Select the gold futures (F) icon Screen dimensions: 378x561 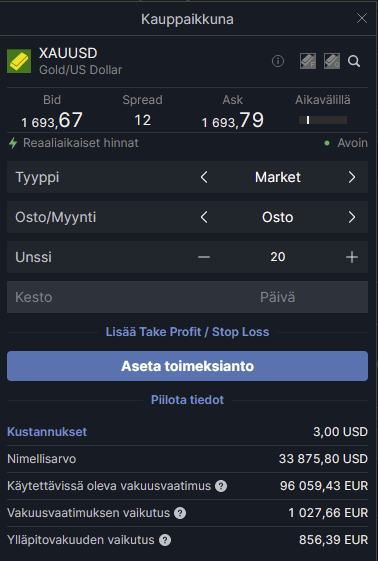coord(308,61)
